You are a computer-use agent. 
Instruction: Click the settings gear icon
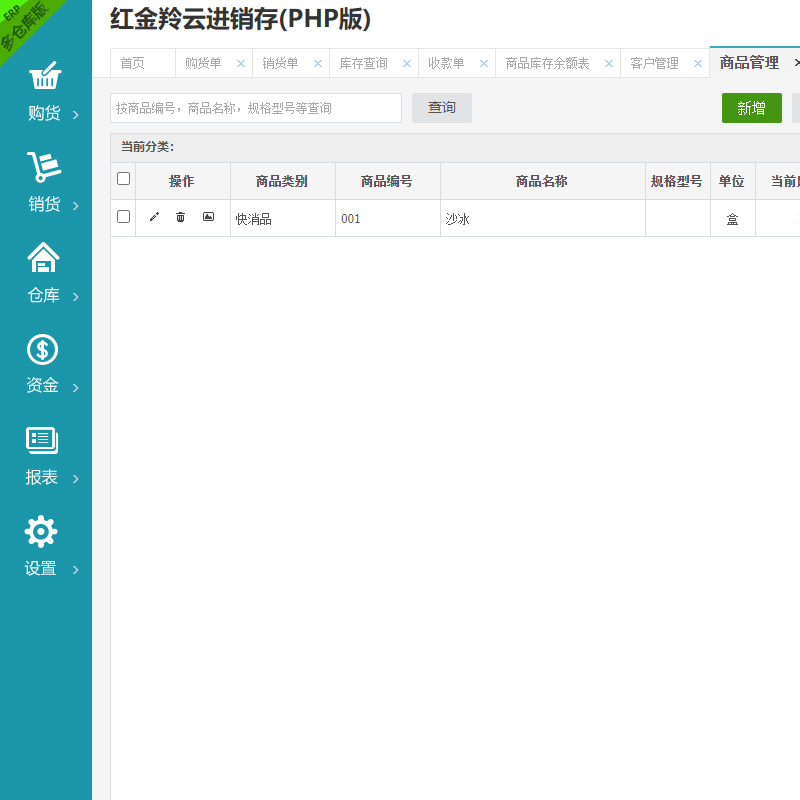(x=41, y=531)
